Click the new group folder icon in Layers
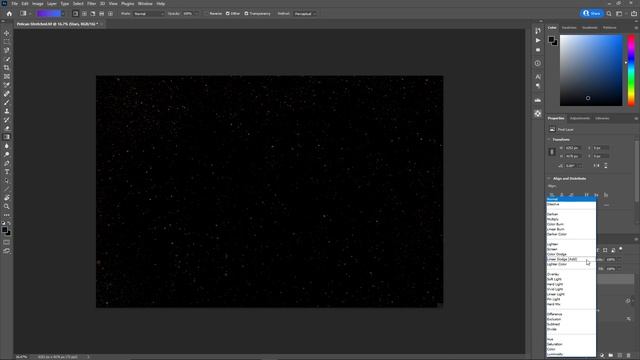640x360 pixels. (x=611, y=356)
